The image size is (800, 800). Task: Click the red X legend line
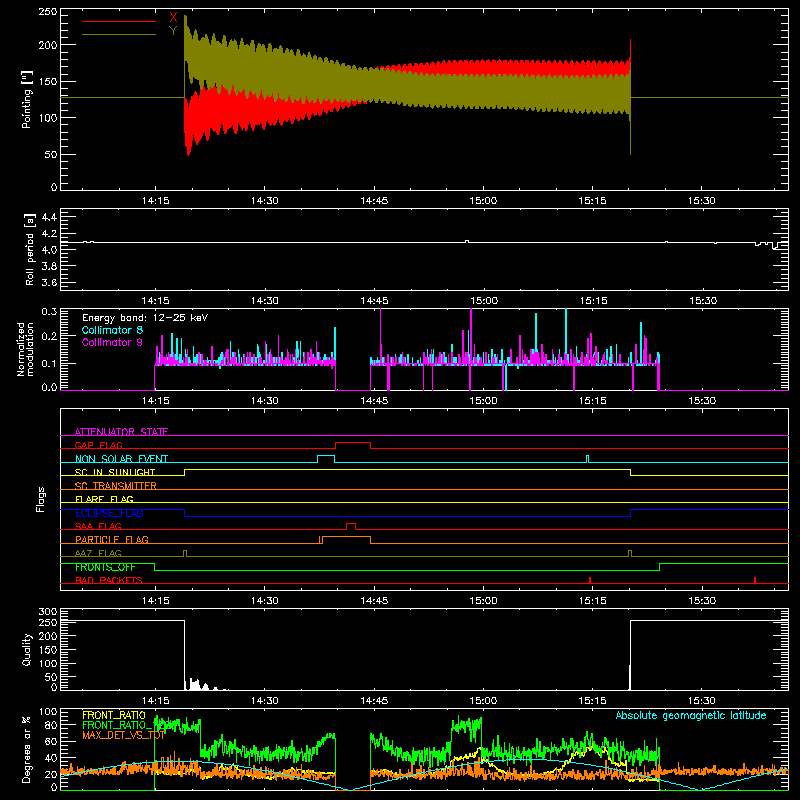coord(119,21)
